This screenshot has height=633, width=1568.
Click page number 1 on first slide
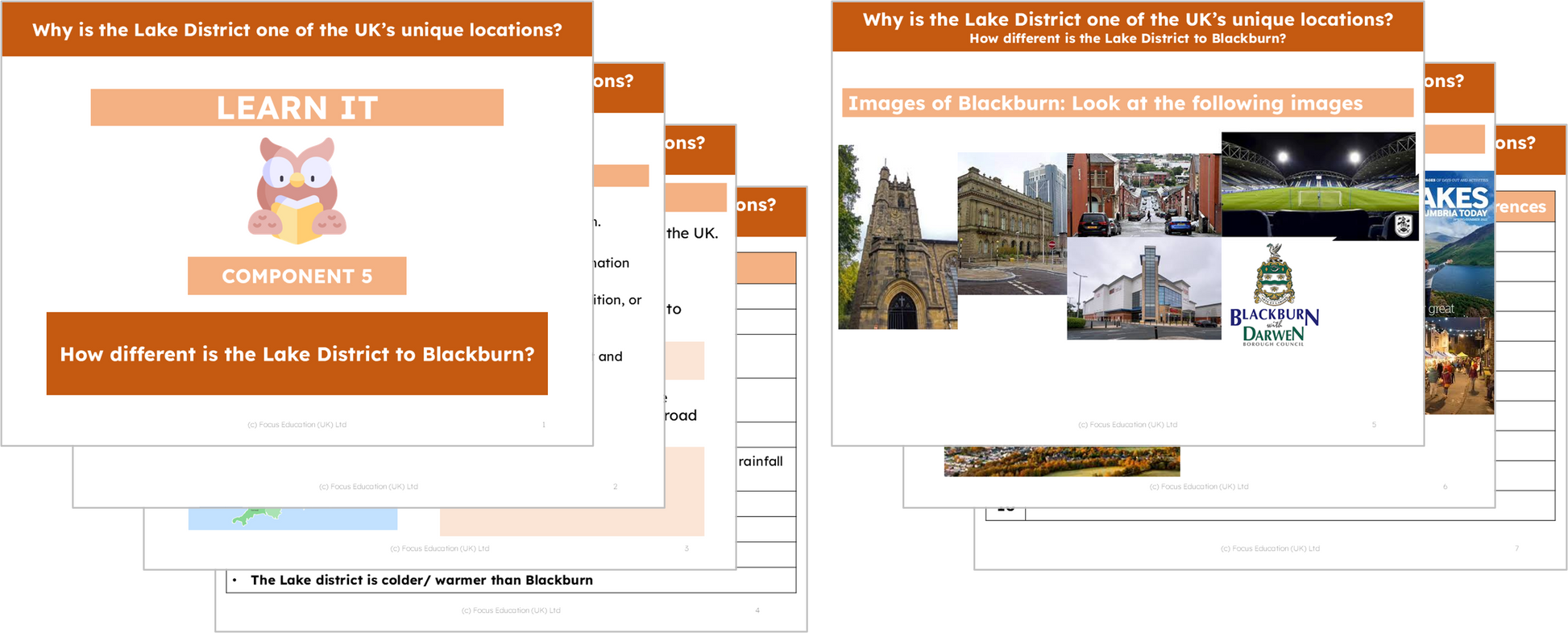coord(544,425)
